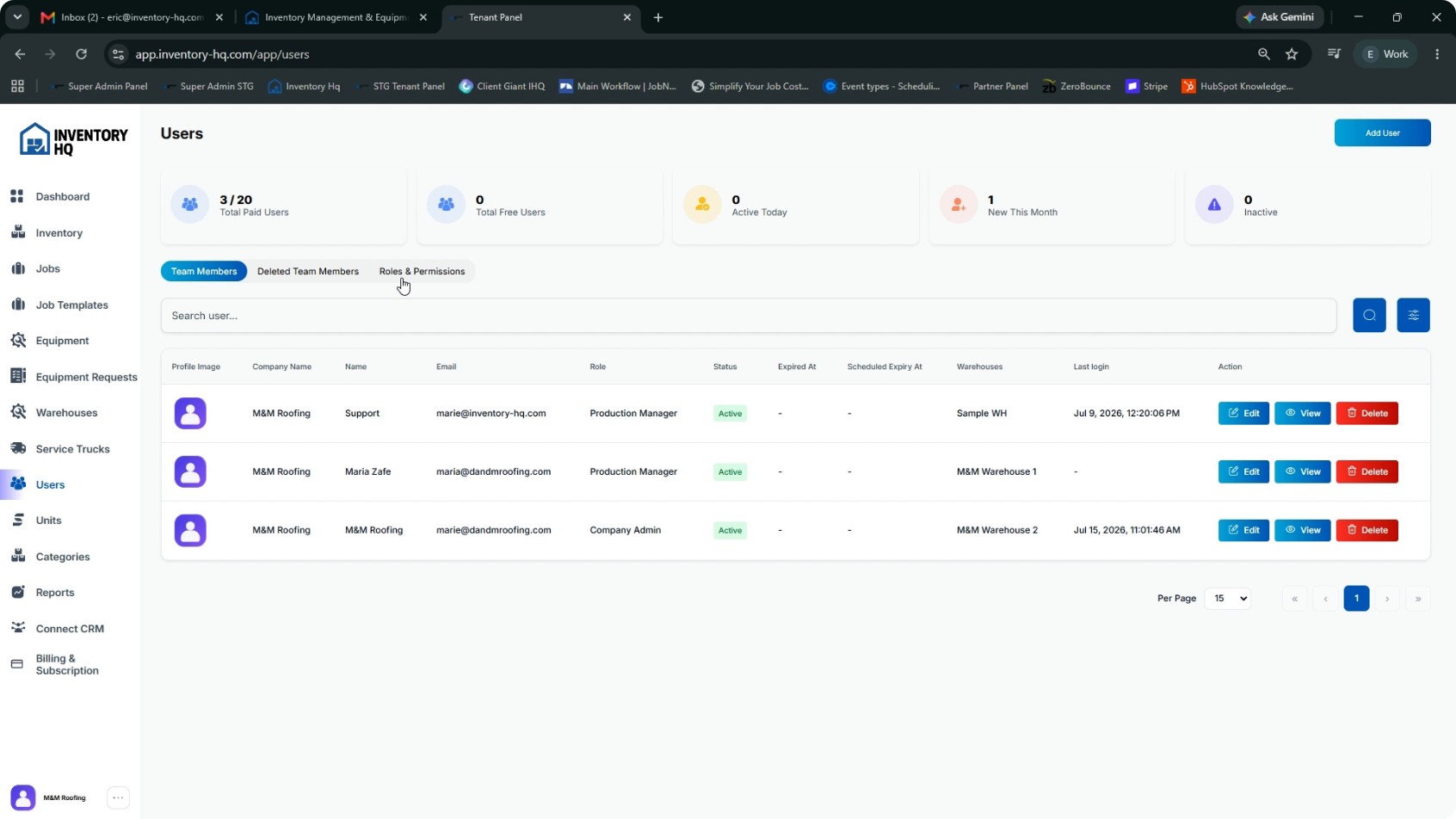This screenshot has width=1456, height=819.
Task: Switch to Team Members tab
Action: tap(204, 271)
